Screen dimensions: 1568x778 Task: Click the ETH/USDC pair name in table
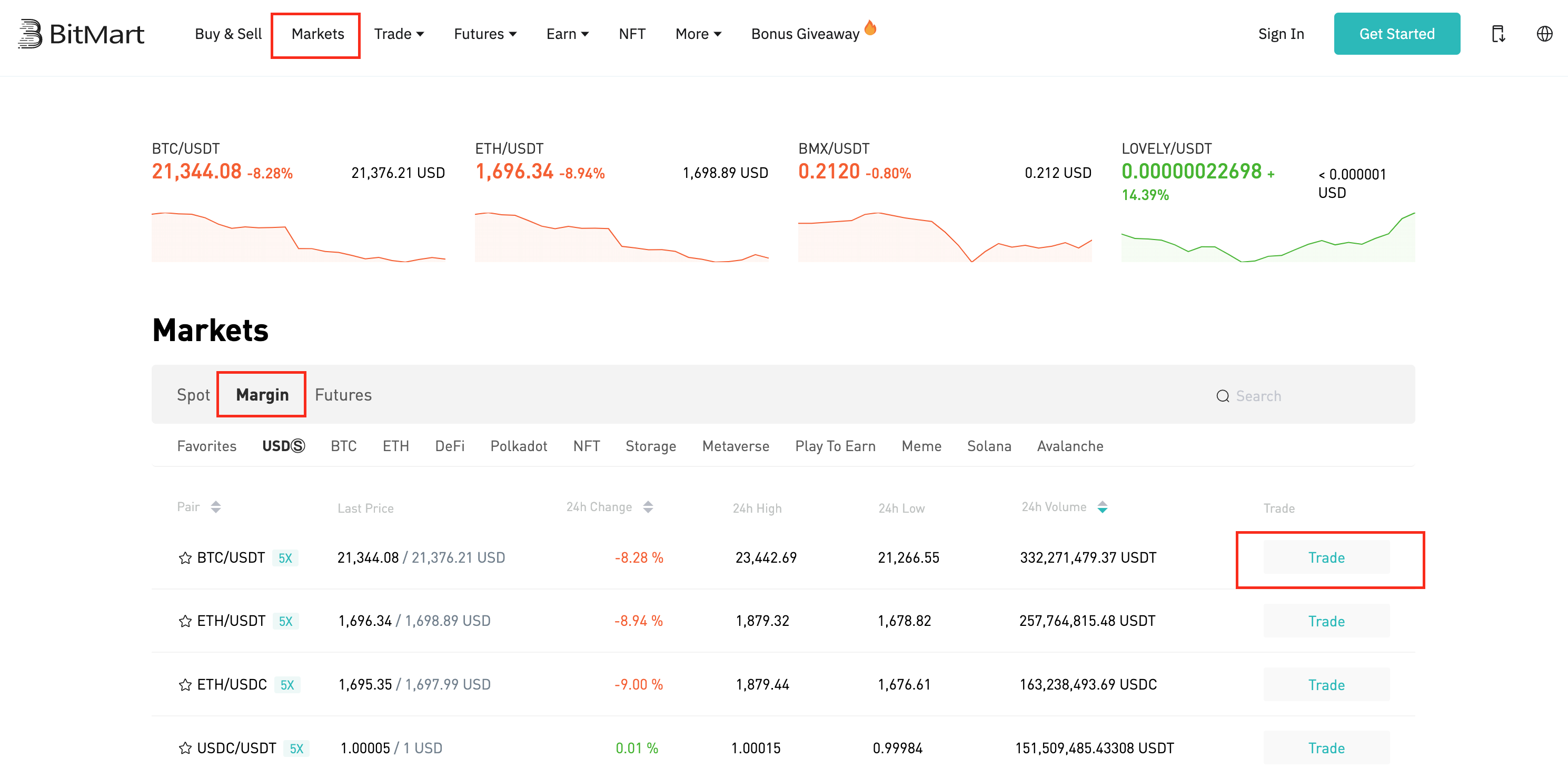[x=232, y=685]
